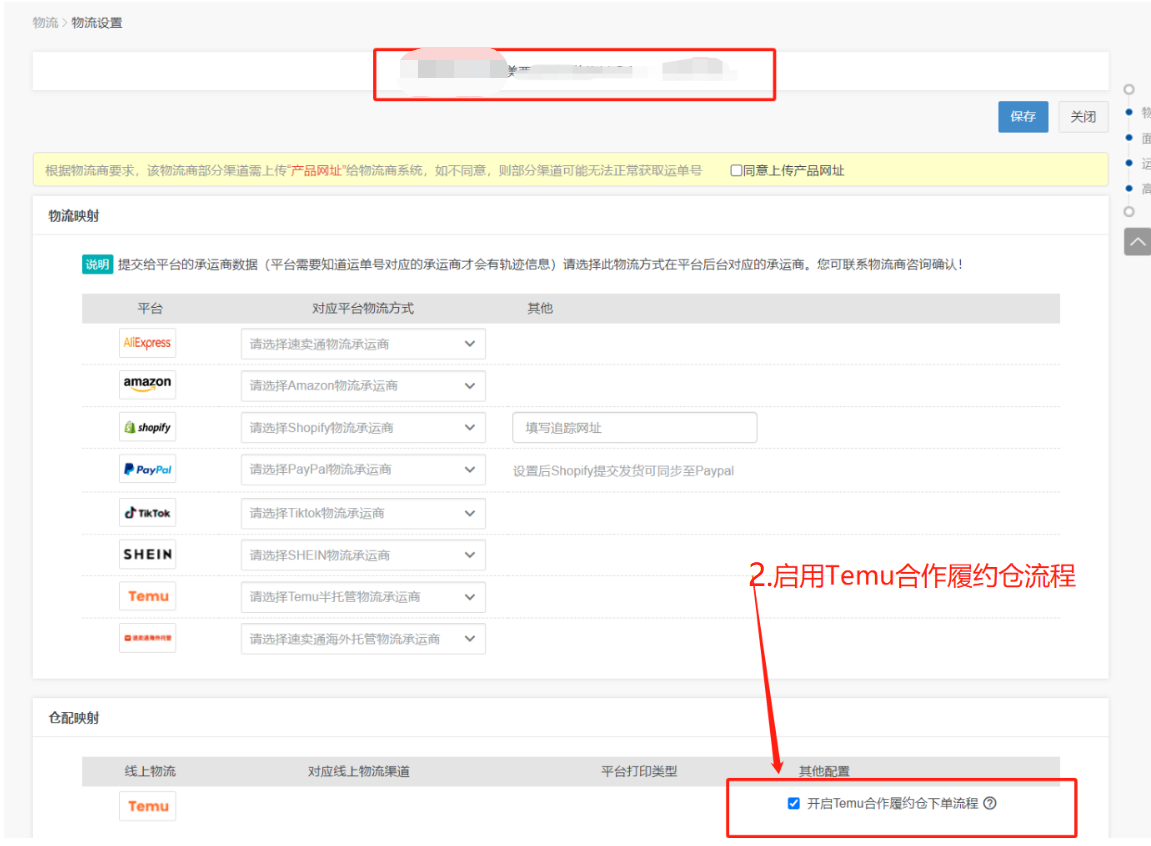Click 对应线上物流渠道 column header

tap(358, 771)
